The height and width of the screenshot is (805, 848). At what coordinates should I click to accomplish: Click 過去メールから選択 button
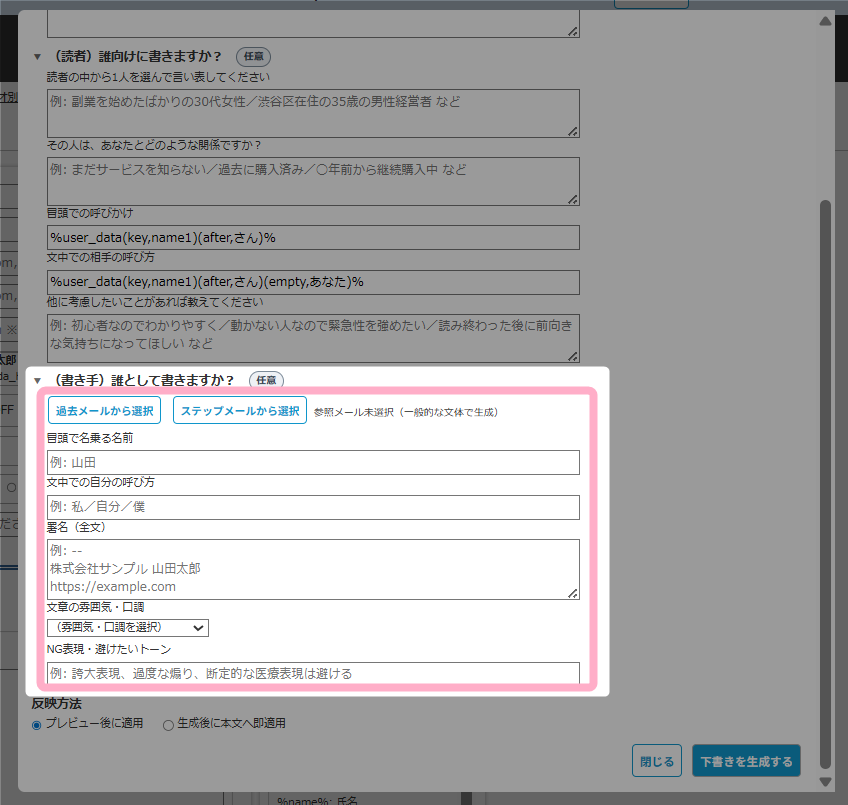(x=104, y=411)
